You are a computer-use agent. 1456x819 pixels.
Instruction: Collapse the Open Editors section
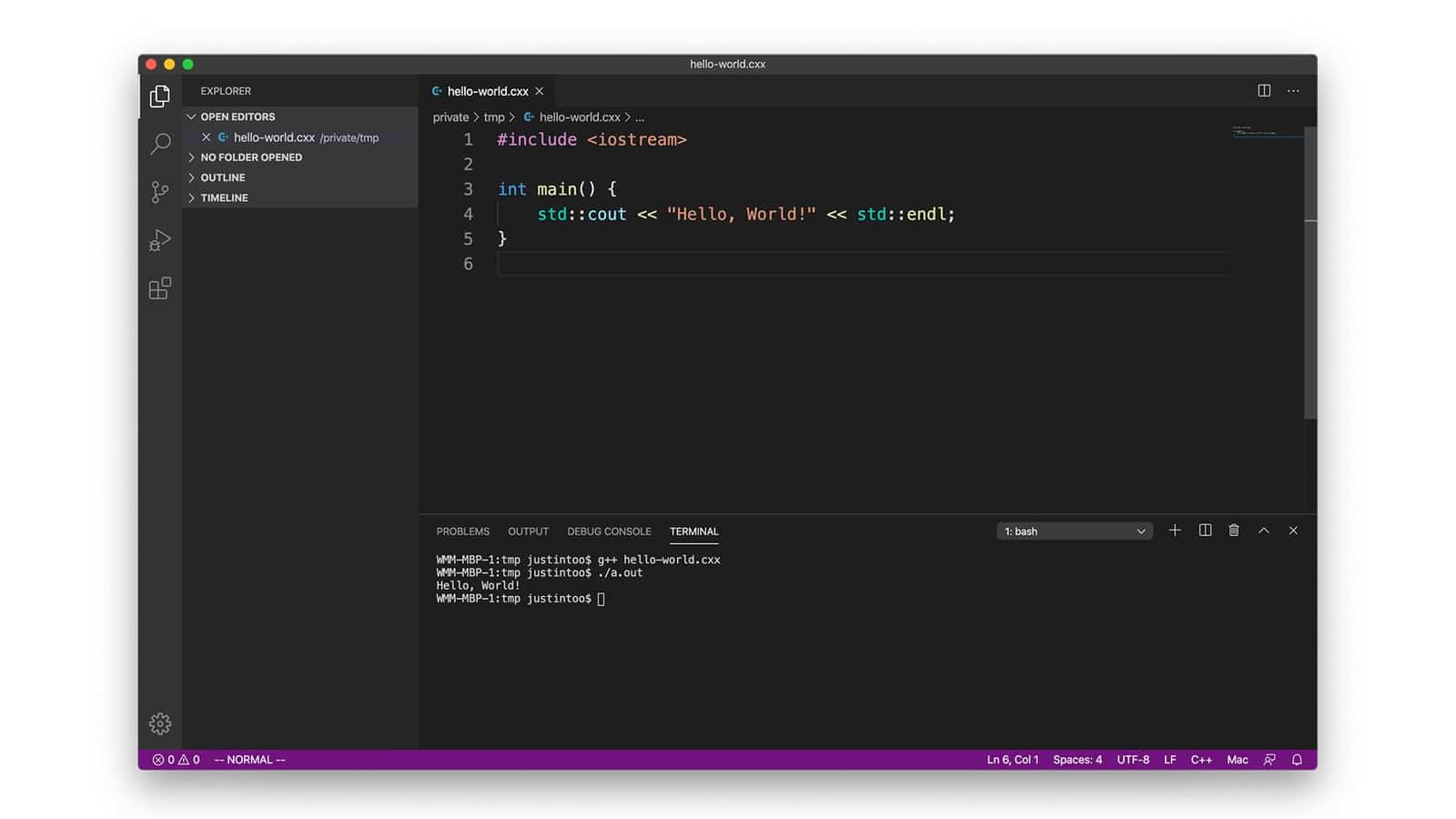[238, 116]
